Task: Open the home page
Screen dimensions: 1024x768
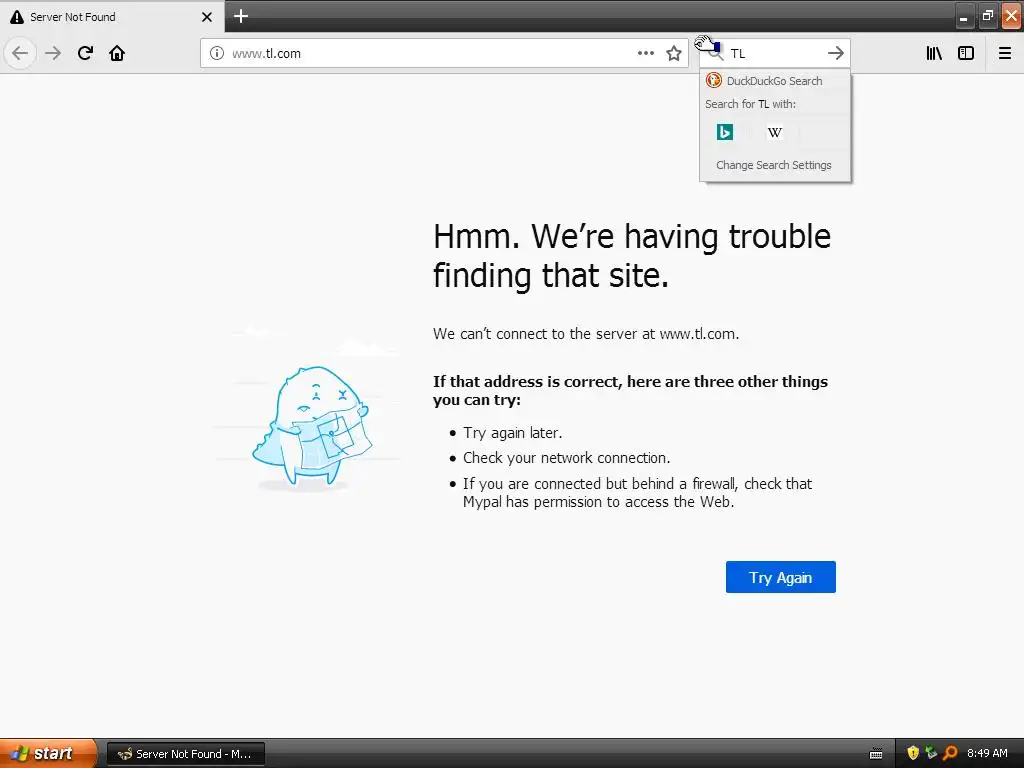Action: [117, 53]
